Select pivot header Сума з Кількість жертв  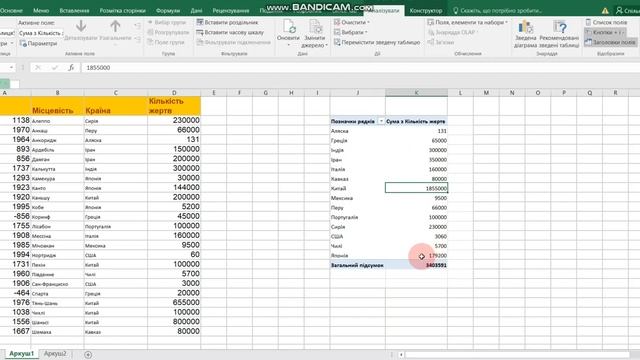(x=416, y=121)
